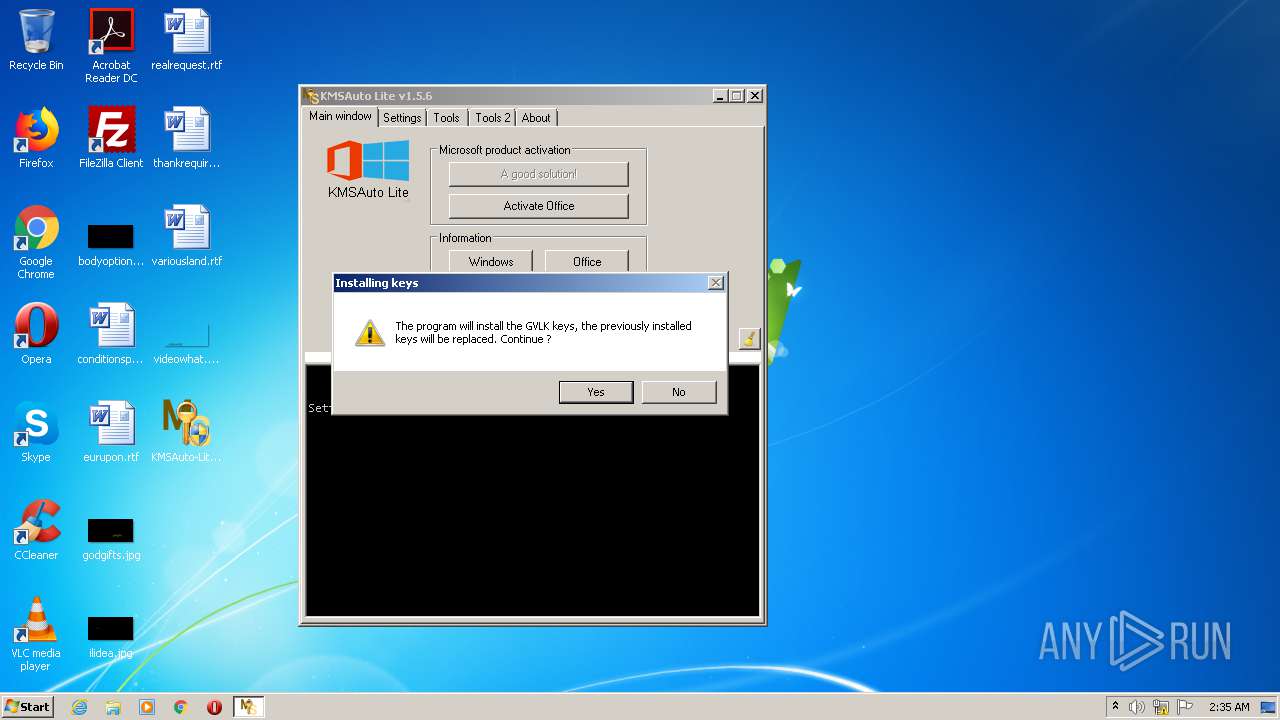Viewport: 1280px width, 720px height.
Task: Decline key installation with No button
Action: pos(679,392)
